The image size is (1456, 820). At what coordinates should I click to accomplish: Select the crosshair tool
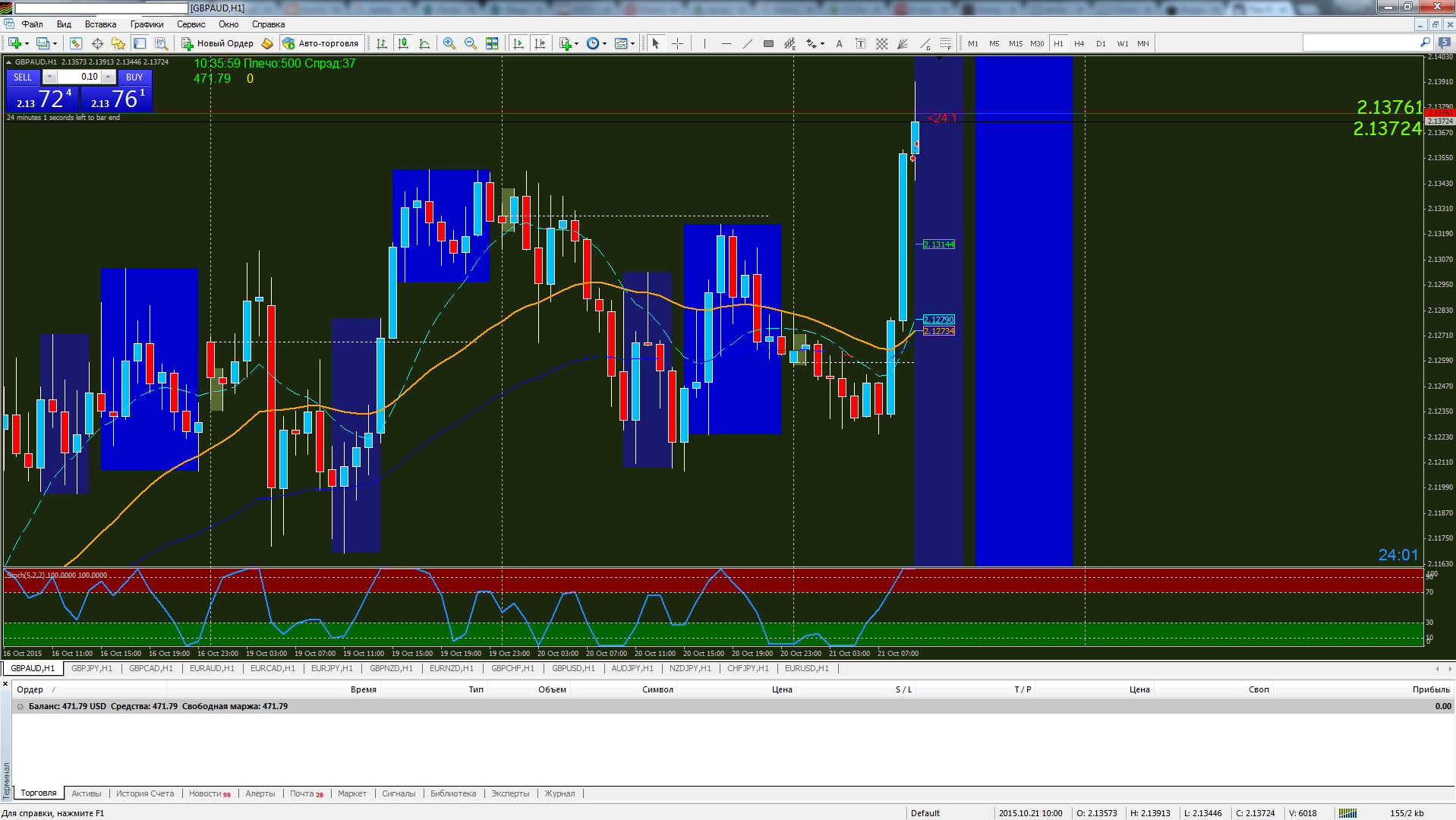[x=678, y=43]
